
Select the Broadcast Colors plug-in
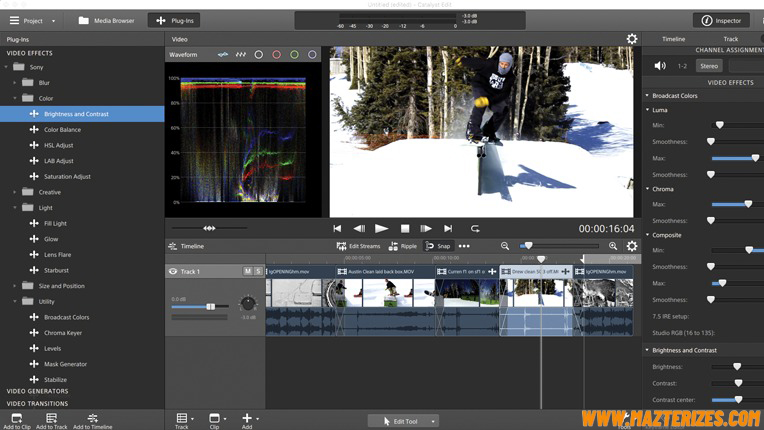66,317
